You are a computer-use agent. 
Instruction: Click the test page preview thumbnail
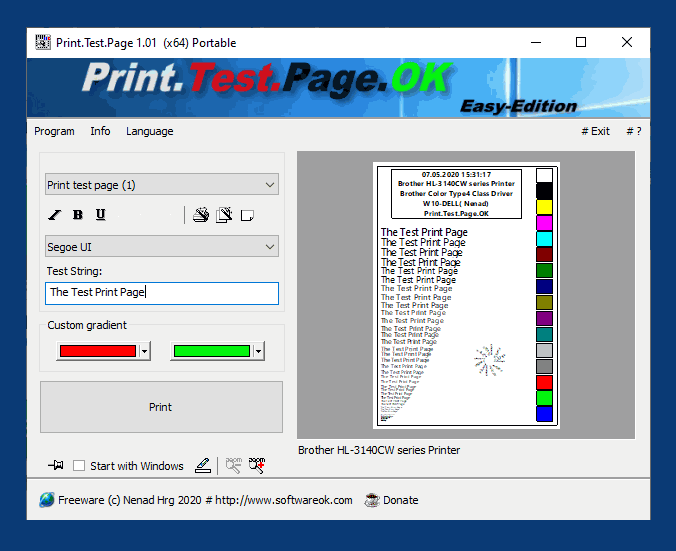pos(466,295)
